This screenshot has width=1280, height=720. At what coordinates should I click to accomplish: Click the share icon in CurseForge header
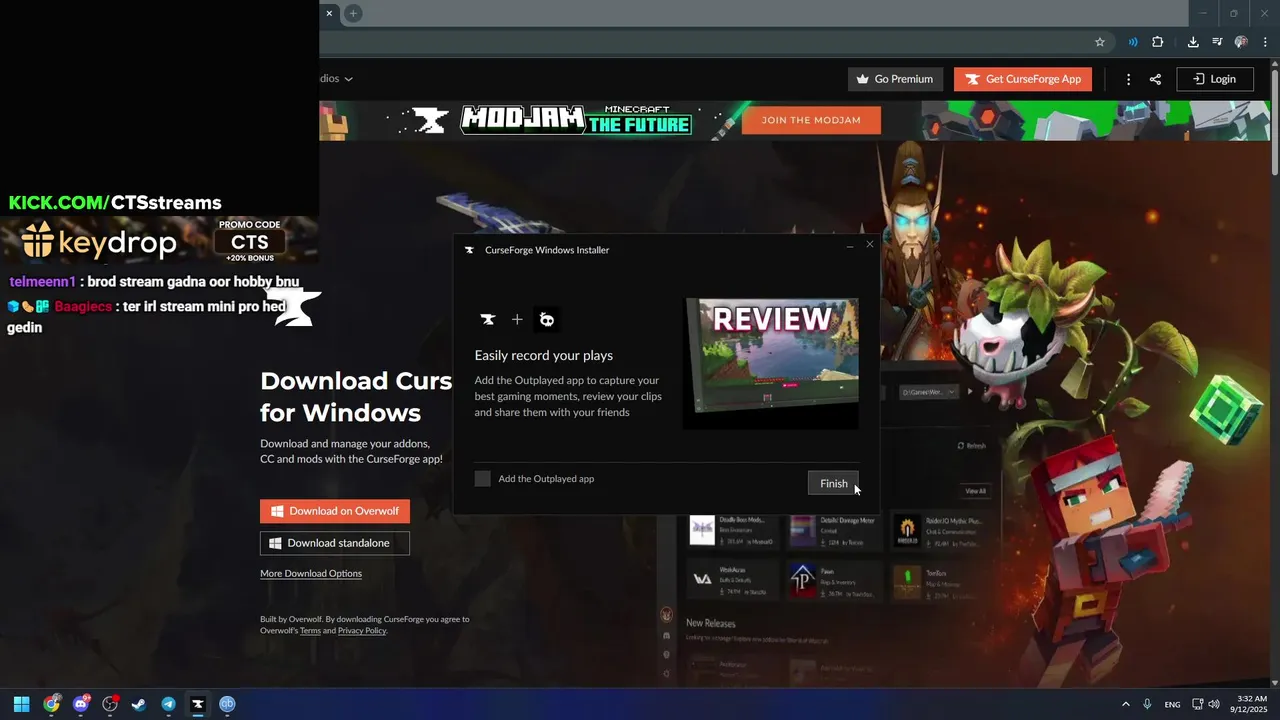pyautogui.click(x=1155, y=79)
